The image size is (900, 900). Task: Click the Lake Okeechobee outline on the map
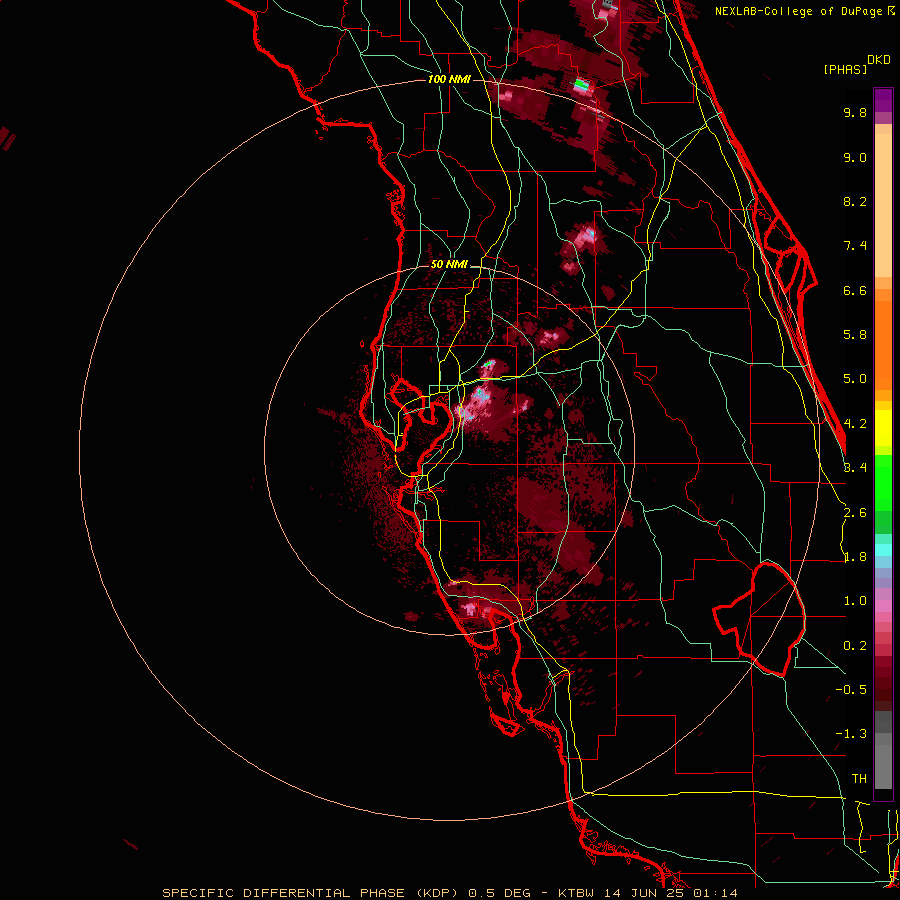coord(760,619)
